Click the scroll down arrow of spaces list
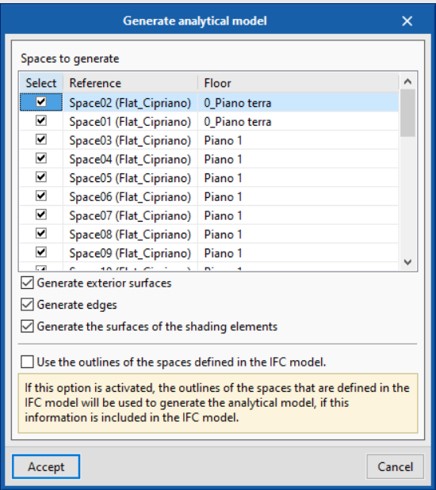This screenshot has height=490, width=436. click(408, 262)
